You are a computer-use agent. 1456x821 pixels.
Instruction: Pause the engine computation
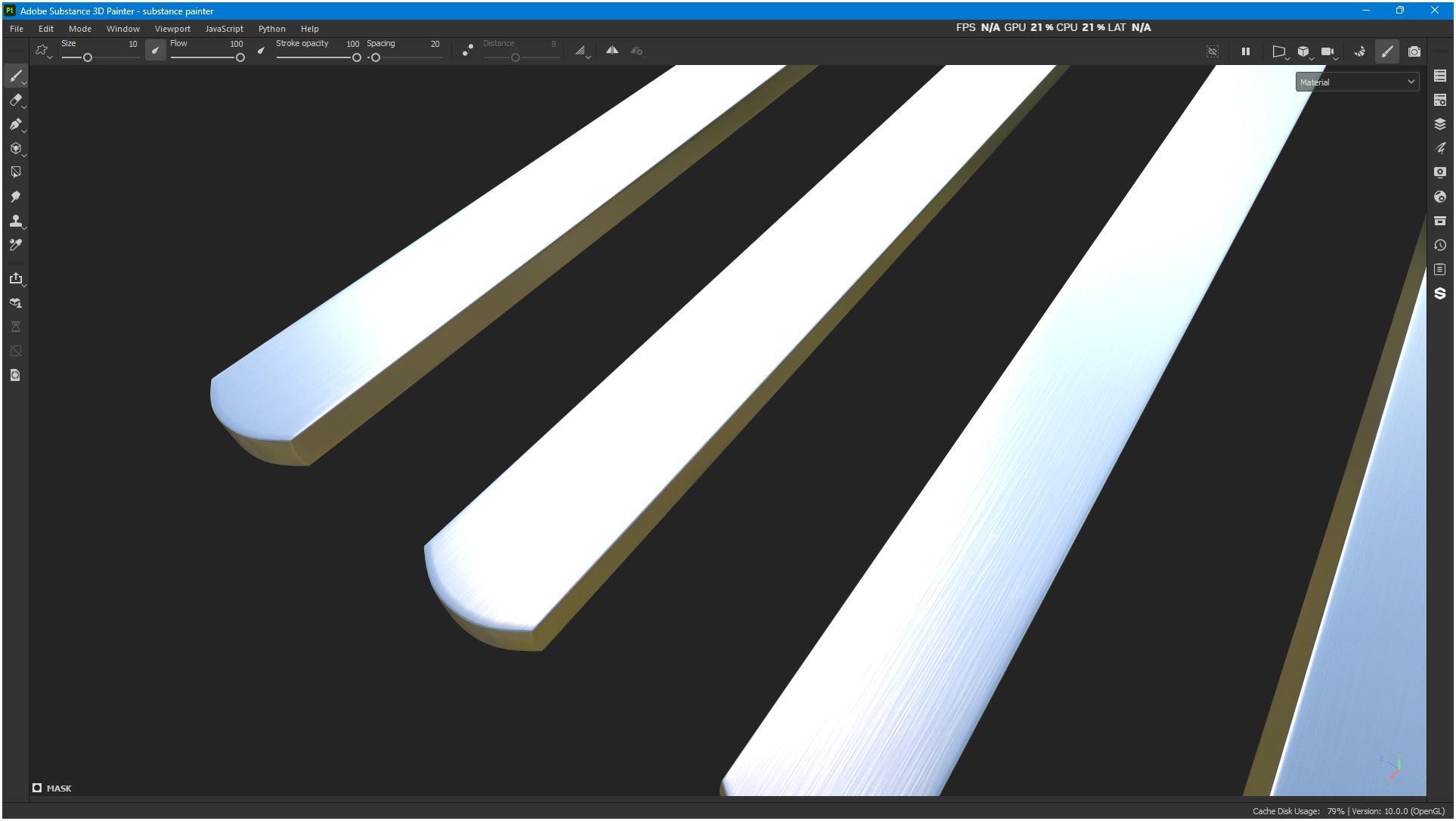coord(1246,51)
